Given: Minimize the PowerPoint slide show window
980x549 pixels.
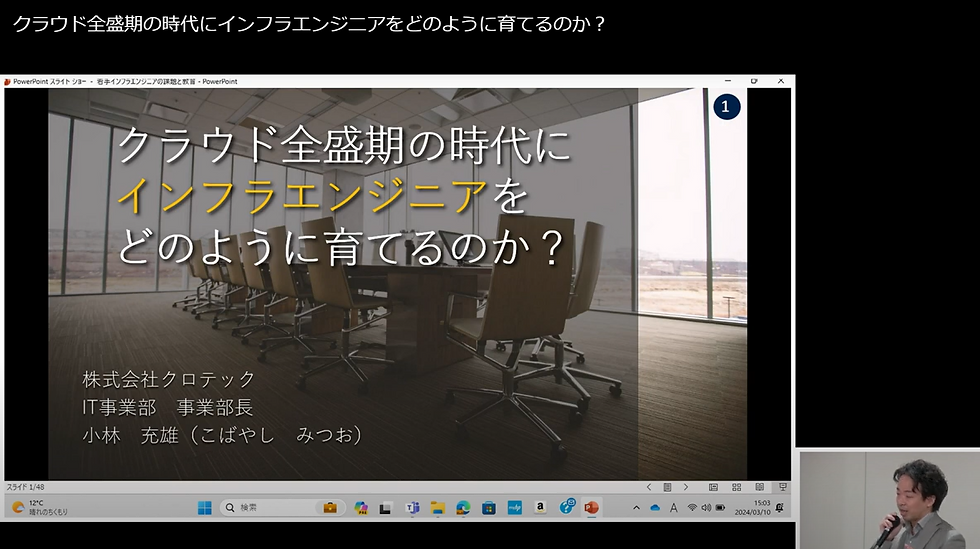Looking at the screenshot, I should click(x=728, y=81).
